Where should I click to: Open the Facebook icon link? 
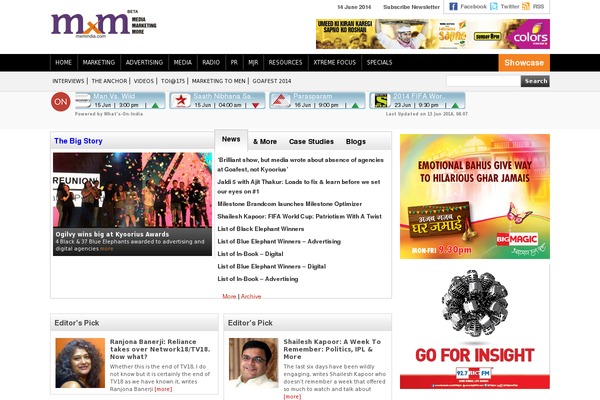coord(453,7)
